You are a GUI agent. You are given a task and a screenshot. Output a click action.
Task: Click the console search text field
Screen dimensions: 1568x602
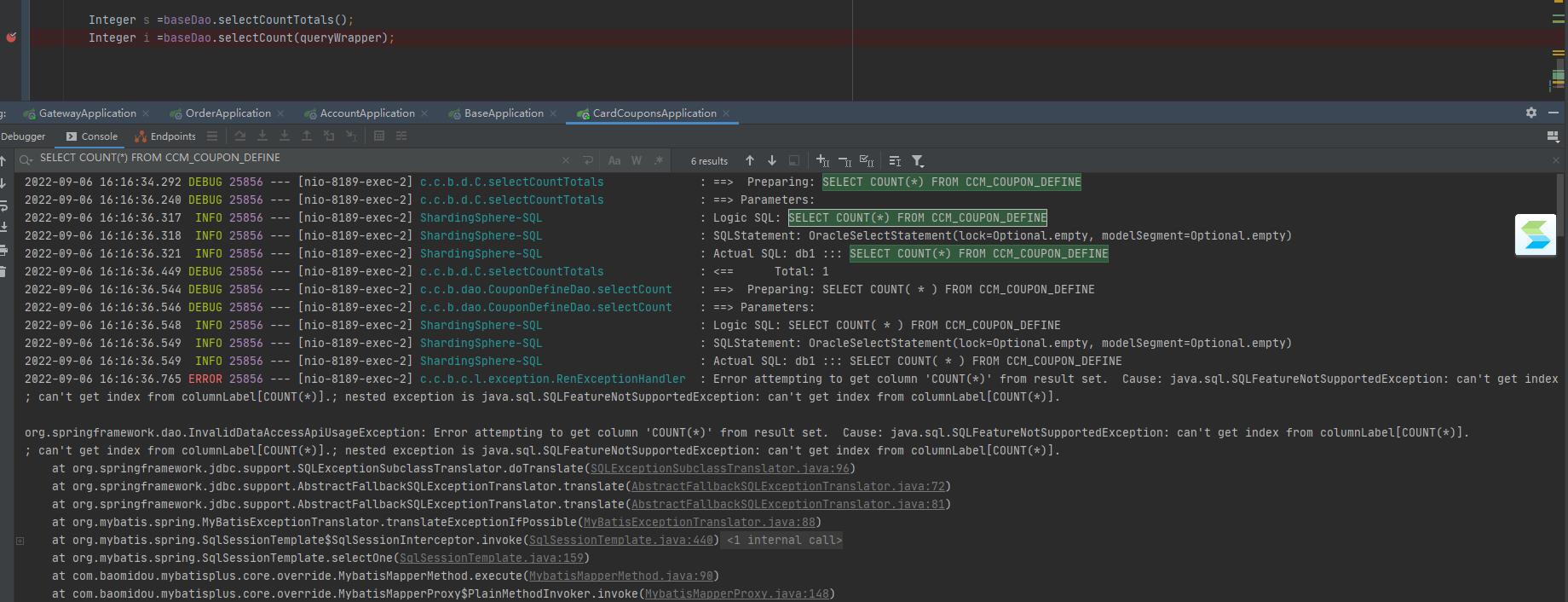pyautogui.click(x=298, y=159)
